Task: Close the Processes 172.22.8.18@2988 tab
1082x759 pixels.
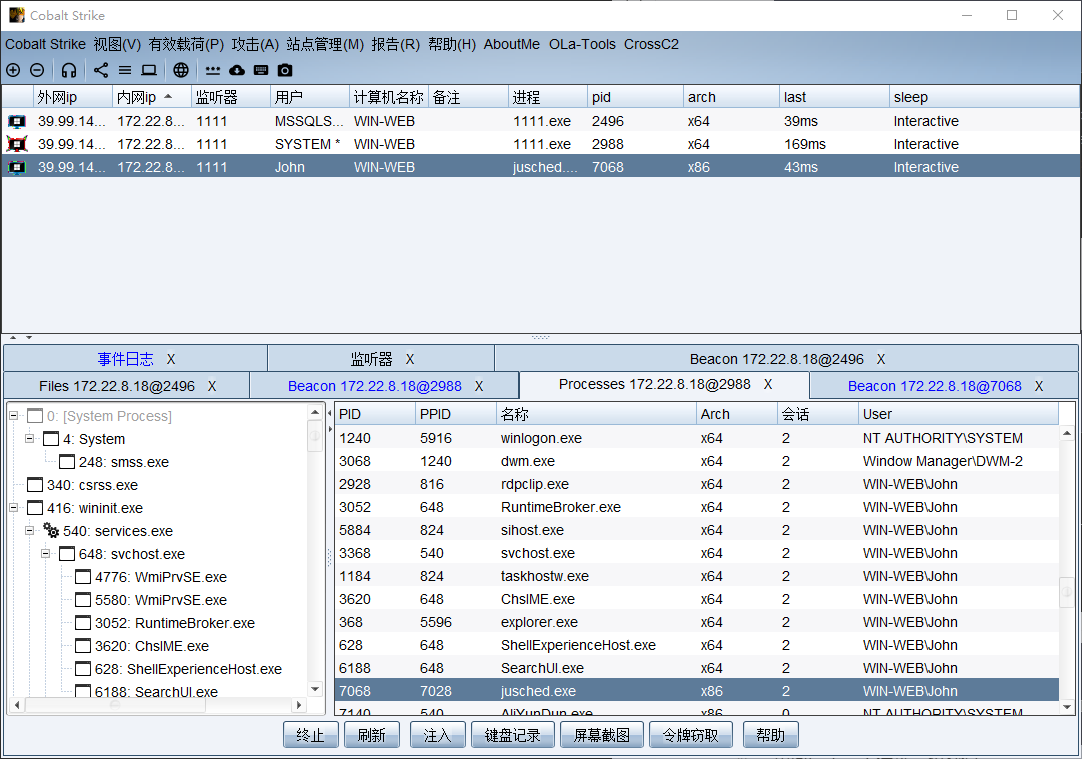Action: [x=768, y=384]
